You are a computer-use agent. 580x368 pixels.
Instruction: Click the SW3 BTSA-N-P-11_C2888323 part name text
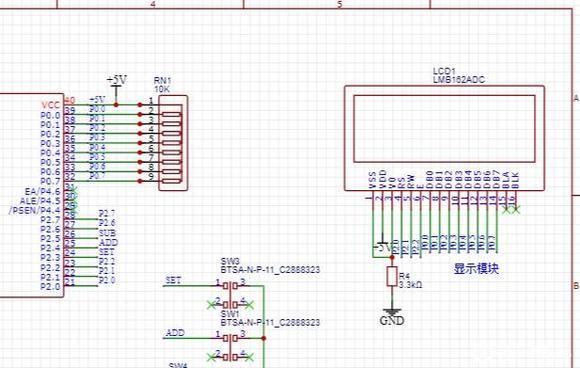point(270,270)
